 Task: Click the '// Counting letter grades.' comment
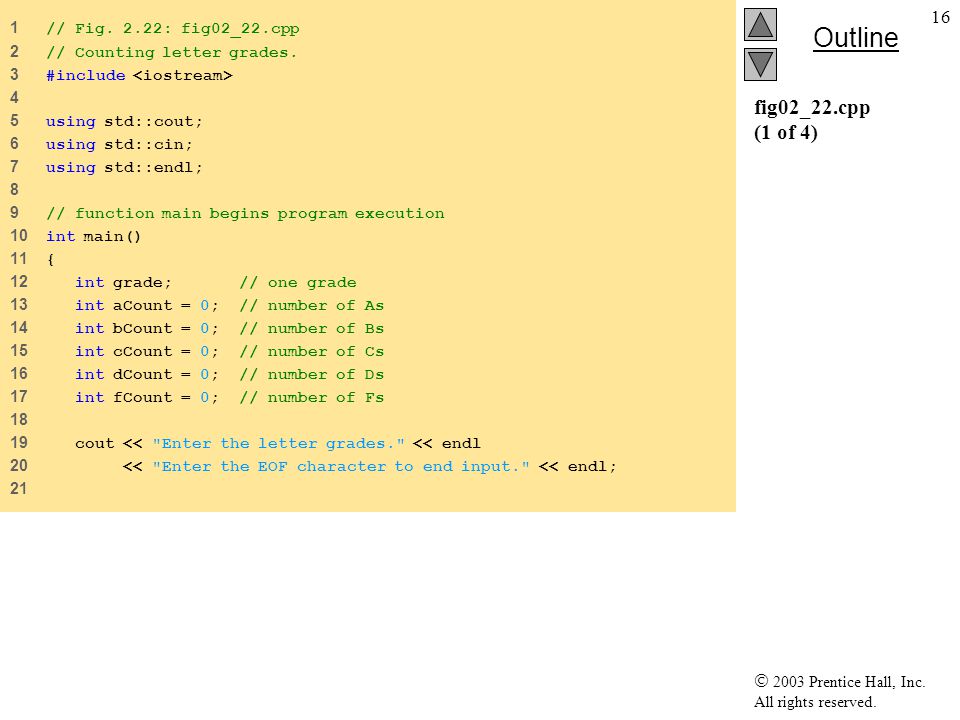click(x=171, y=52)
